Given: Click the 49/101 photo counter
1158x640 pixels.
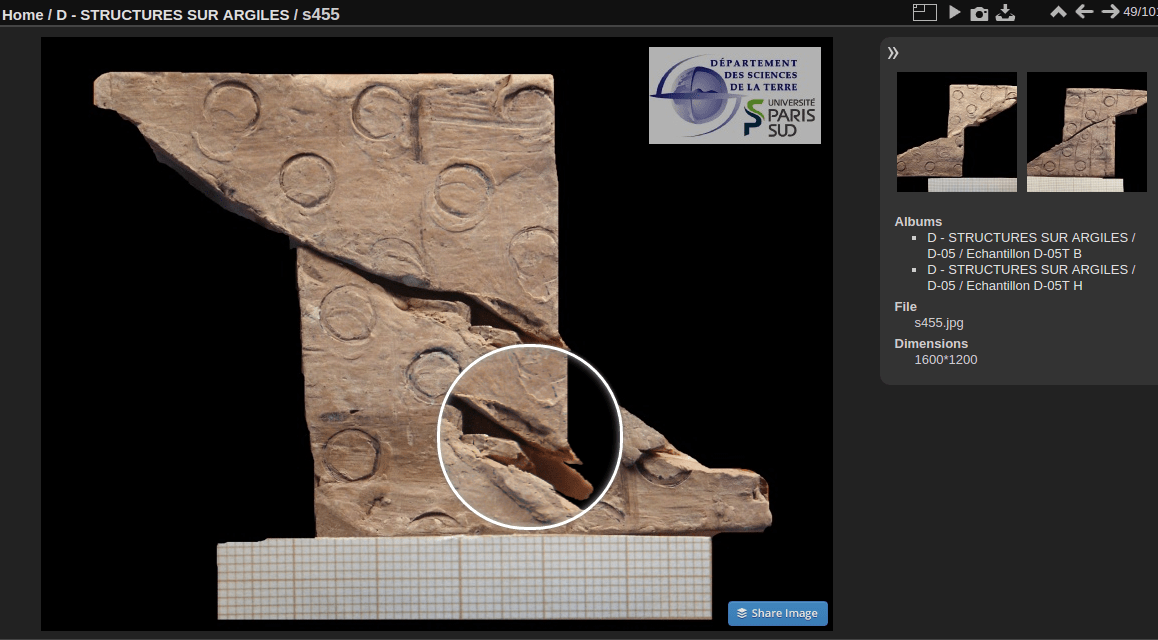Looking at the screenshot, I should 1140,12.
